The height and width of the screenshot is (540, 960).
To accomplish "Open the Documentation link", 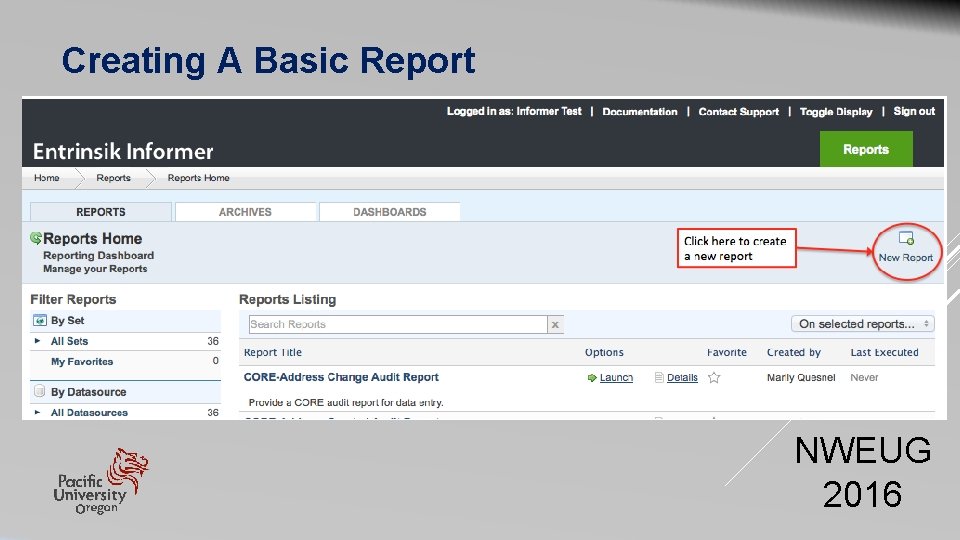I will pyautogui.click(x=640, y=111).
